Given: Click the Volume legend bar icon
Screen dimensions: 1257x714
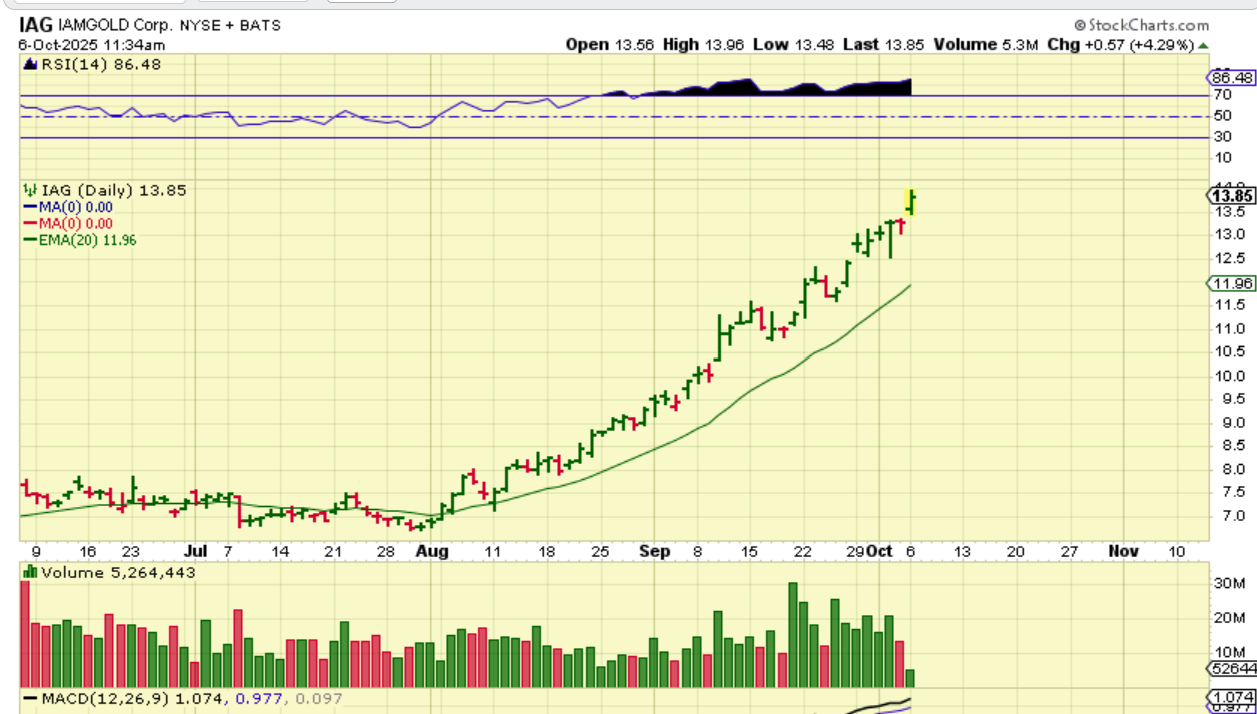Looking at the screenshot, I should tap(30, 573).
